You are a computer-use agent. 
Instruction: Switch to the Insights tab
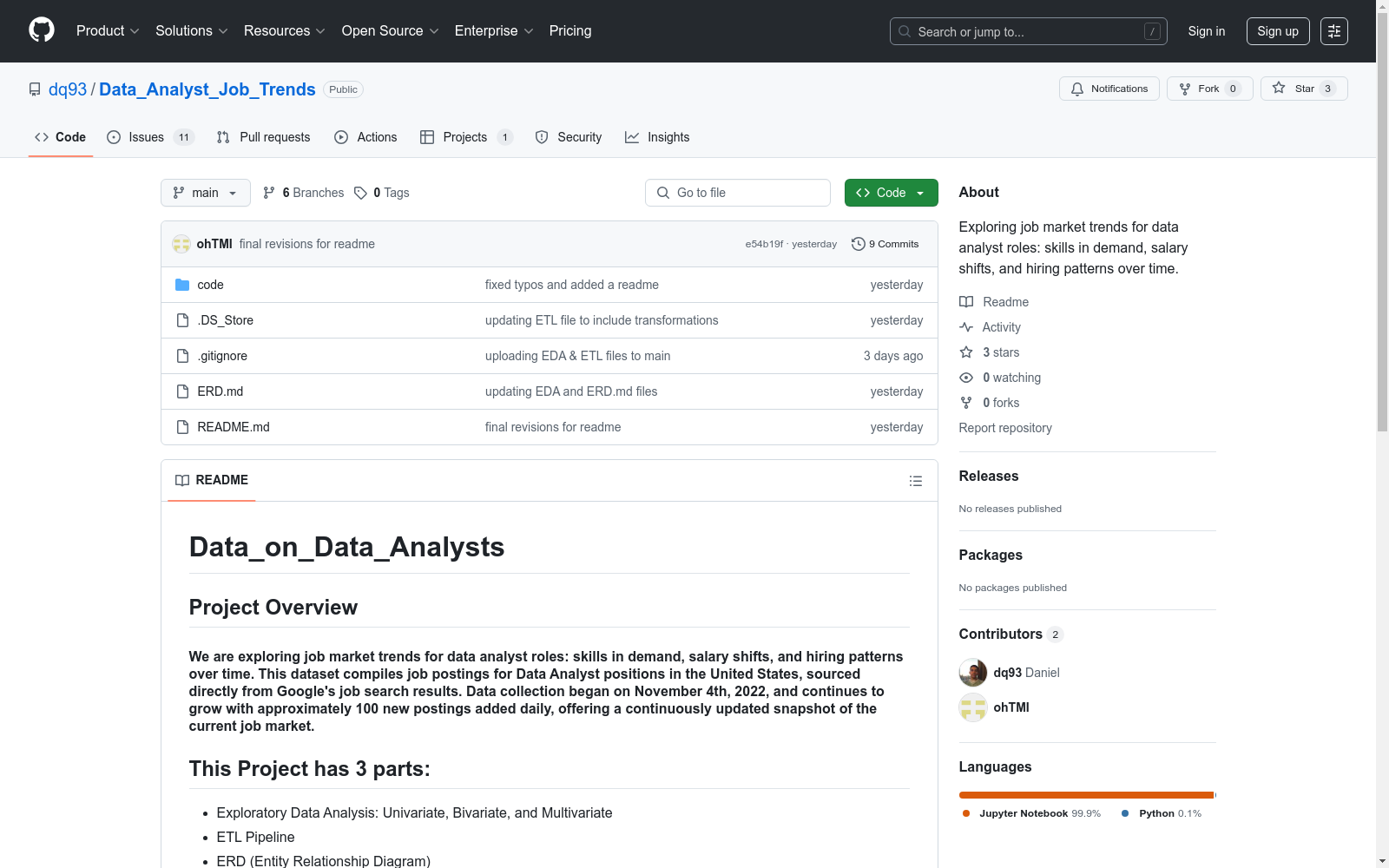tap(657, 137)
